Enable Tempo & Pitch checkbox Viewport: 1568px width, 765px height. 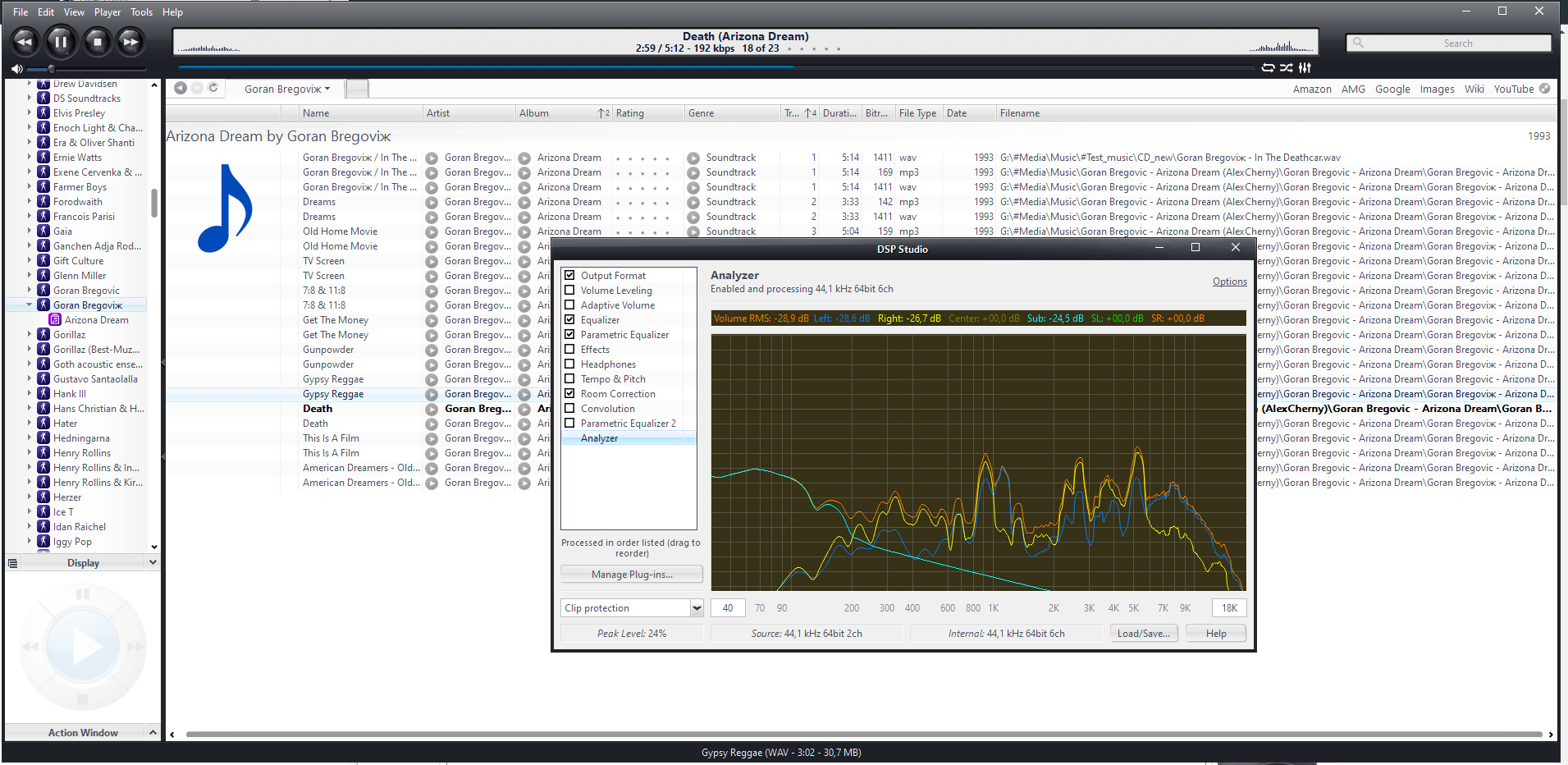pos(569,378)
